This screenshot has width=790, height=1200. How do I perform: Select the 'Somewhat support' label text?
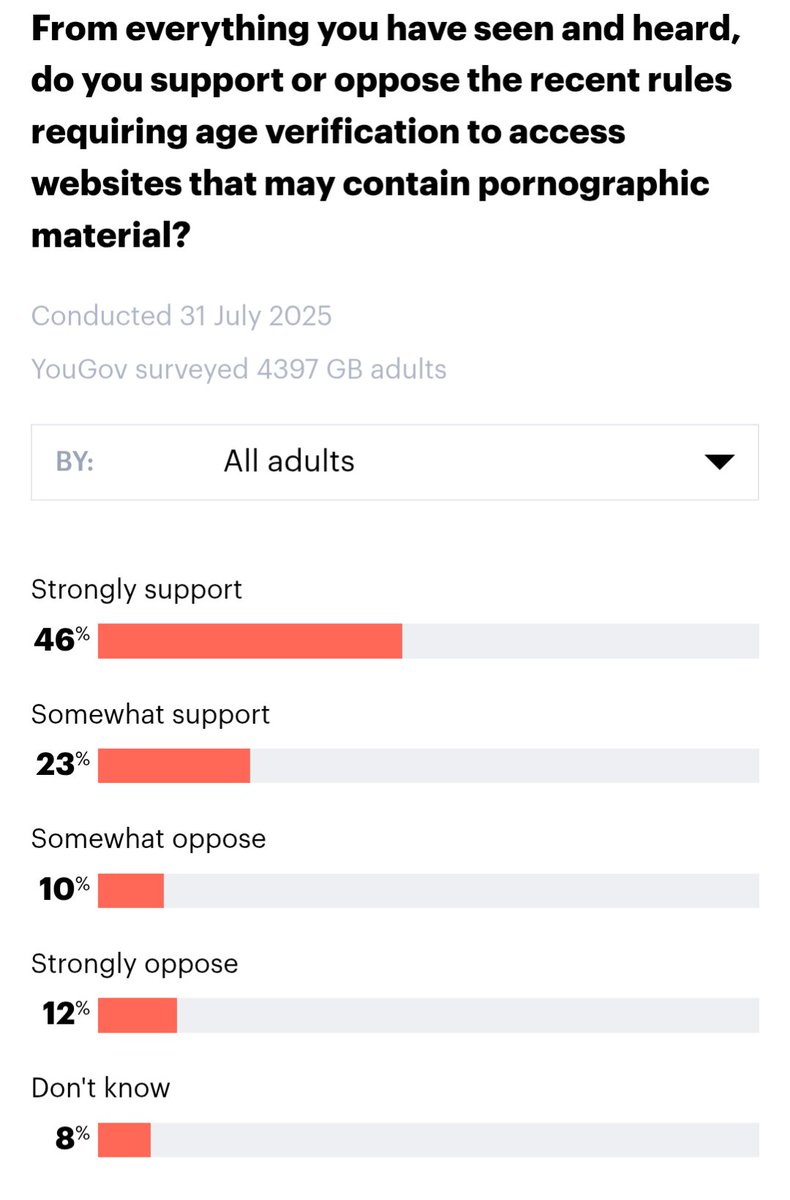pos(151,715)
